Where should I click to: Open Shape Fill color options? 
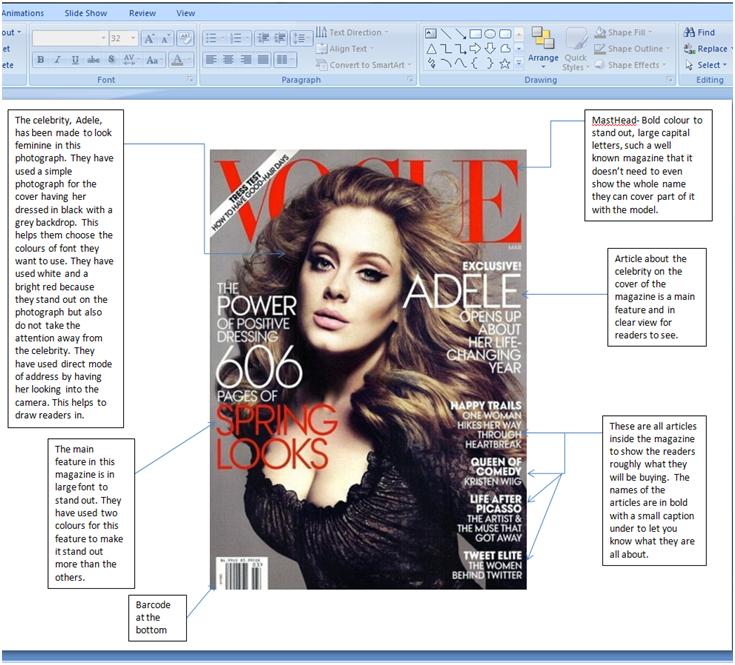pos(622,32)
